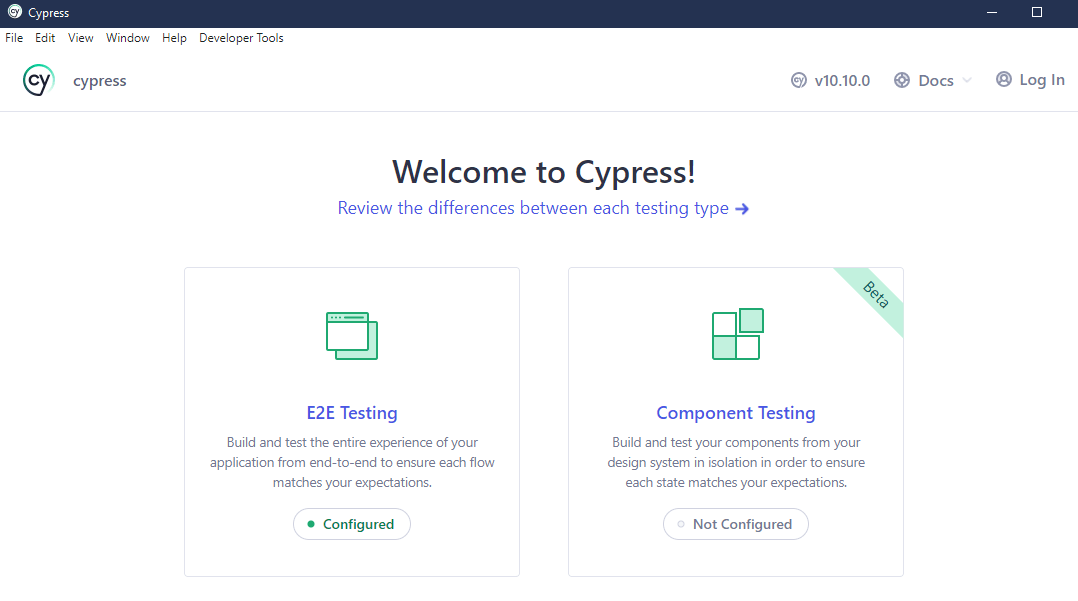Click the Cypress icon in the title bar
Viewport: 1078px width, 601px height.
(14, 13)
